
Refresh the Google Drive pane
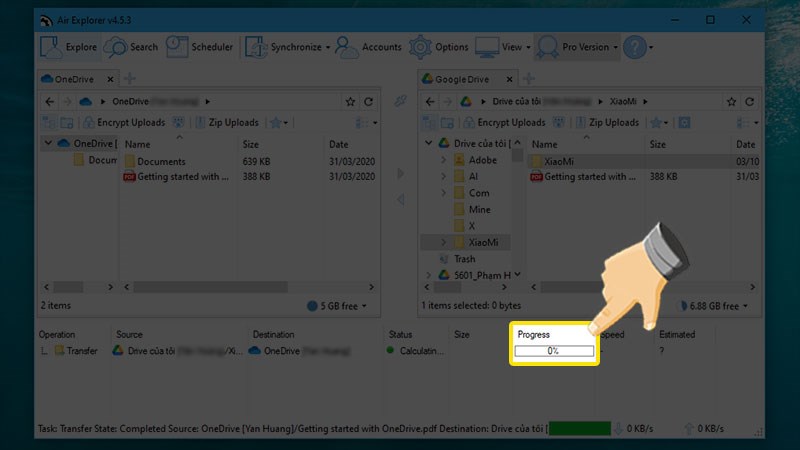[749, 102]
